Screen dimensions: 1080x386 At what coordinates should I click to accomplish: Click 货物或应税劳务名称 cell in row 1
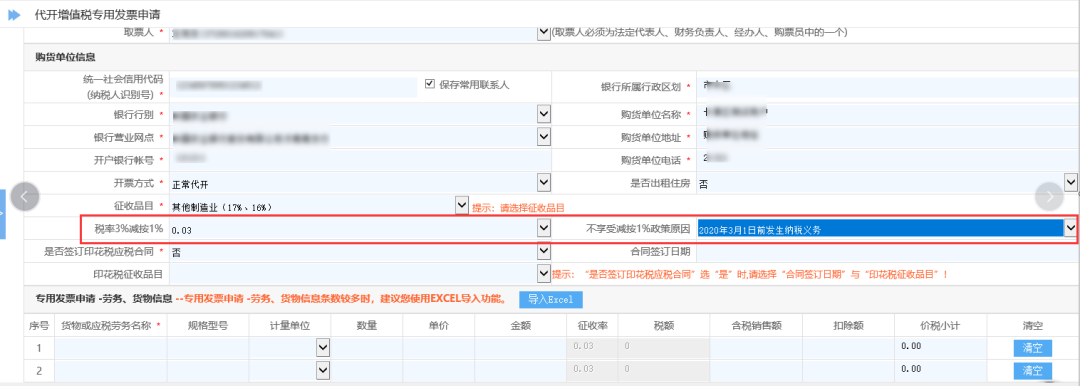pos(110,348)
